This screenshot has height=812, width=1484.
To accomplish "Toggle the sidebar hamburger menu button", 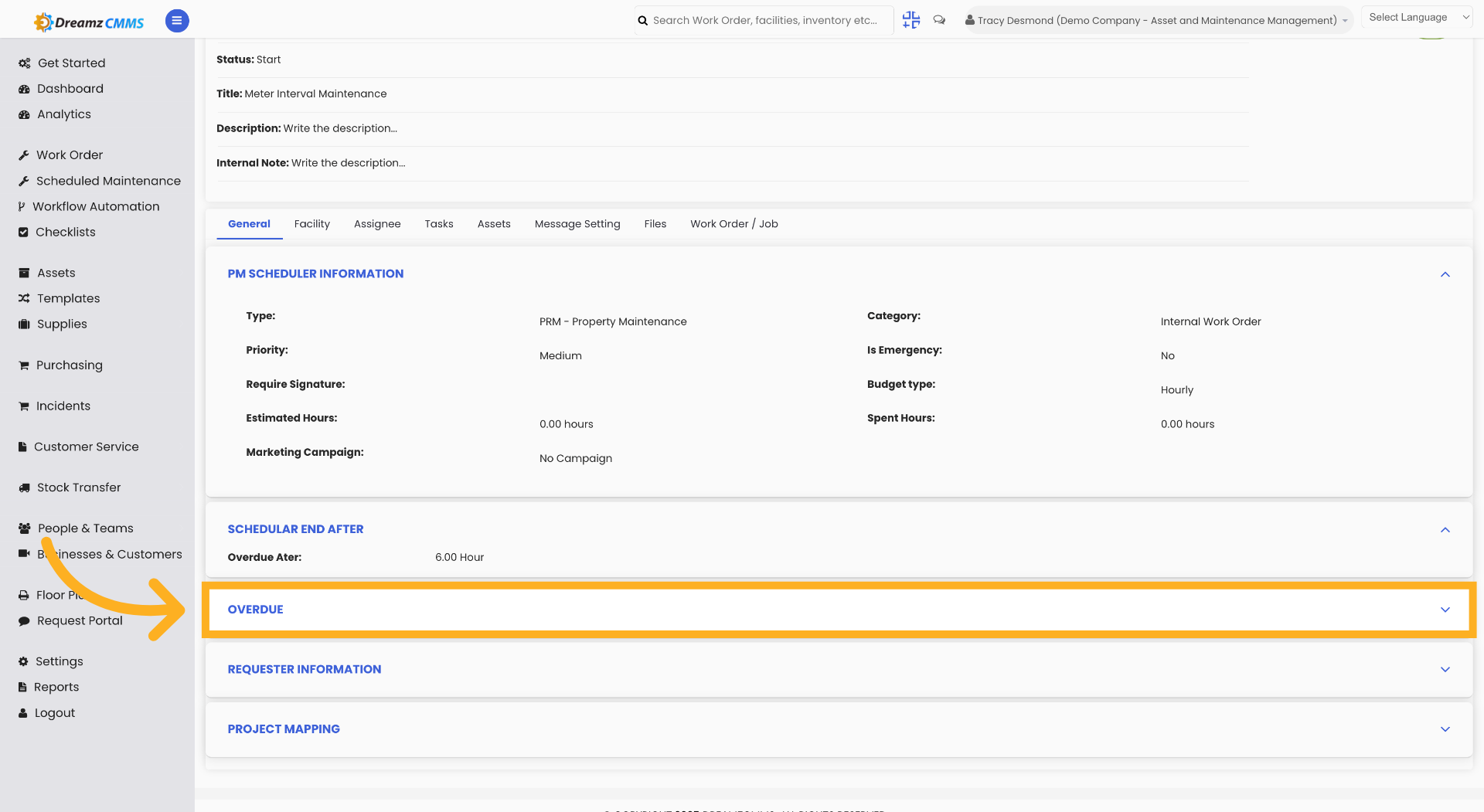I will (177, 21).
